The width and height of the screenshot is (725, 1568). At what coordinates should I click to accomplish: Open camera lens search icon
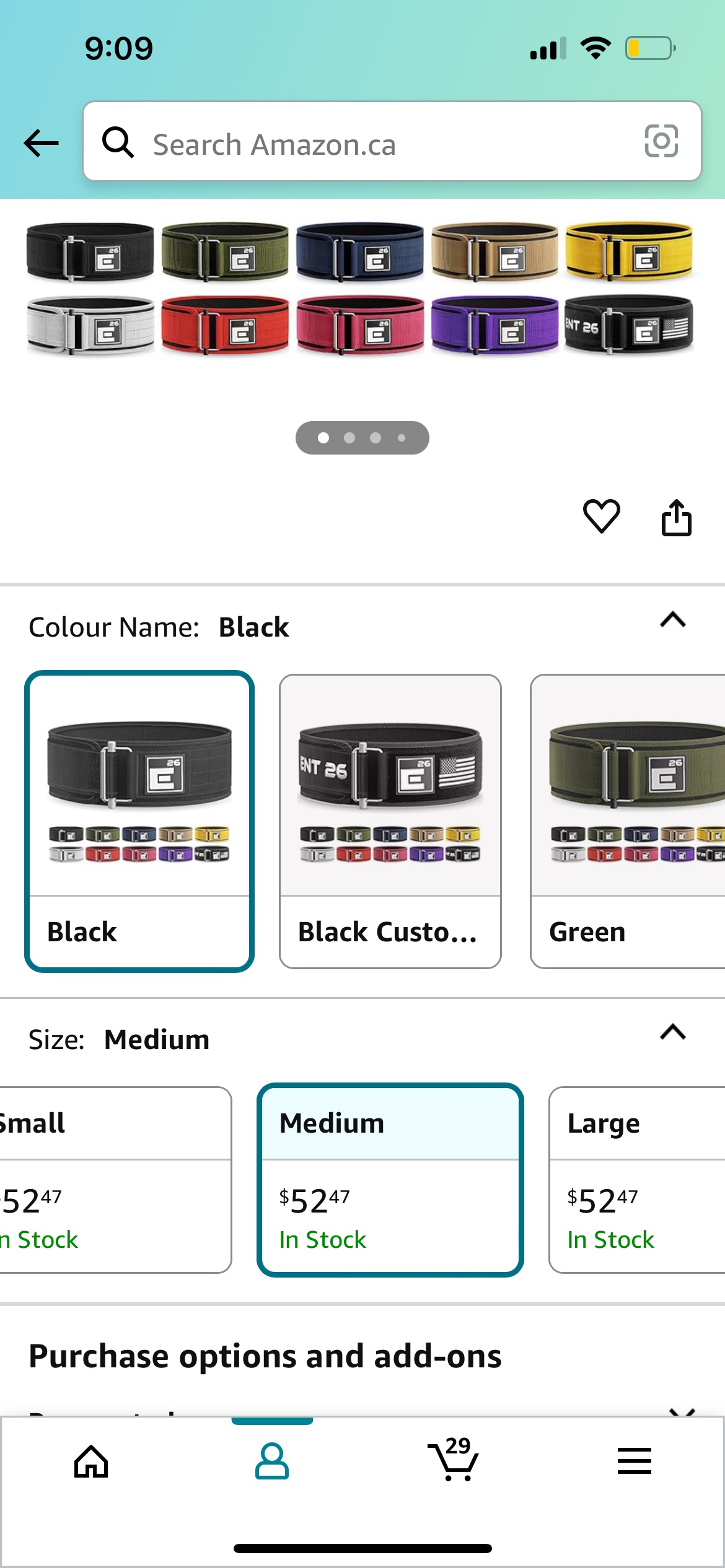(x=661, y=141)
